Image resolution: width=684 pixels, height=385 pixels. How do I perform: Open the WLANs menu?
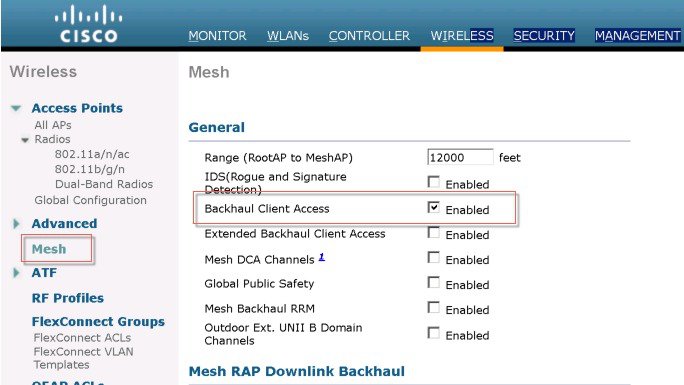coord(288,36)
